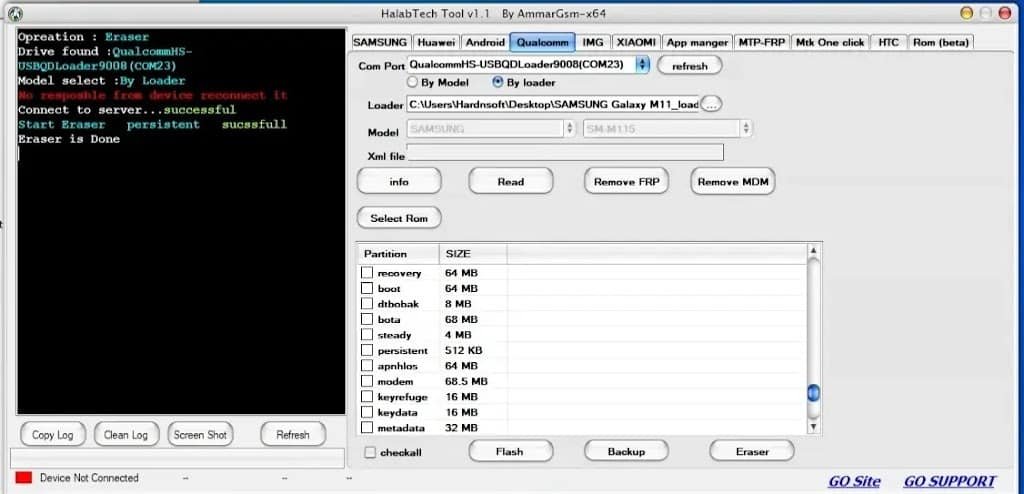Image resolution: width=1024 pixels, height=494 pixels.
Task: Open the Mtk One click tab
Action: [830, 42]
